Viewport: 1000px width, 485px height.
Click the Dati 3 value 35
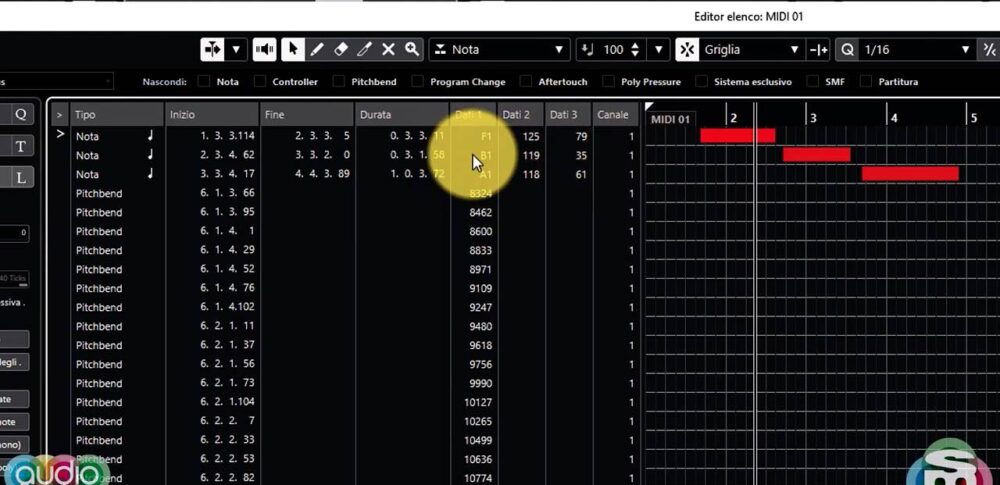pos(580,155)
